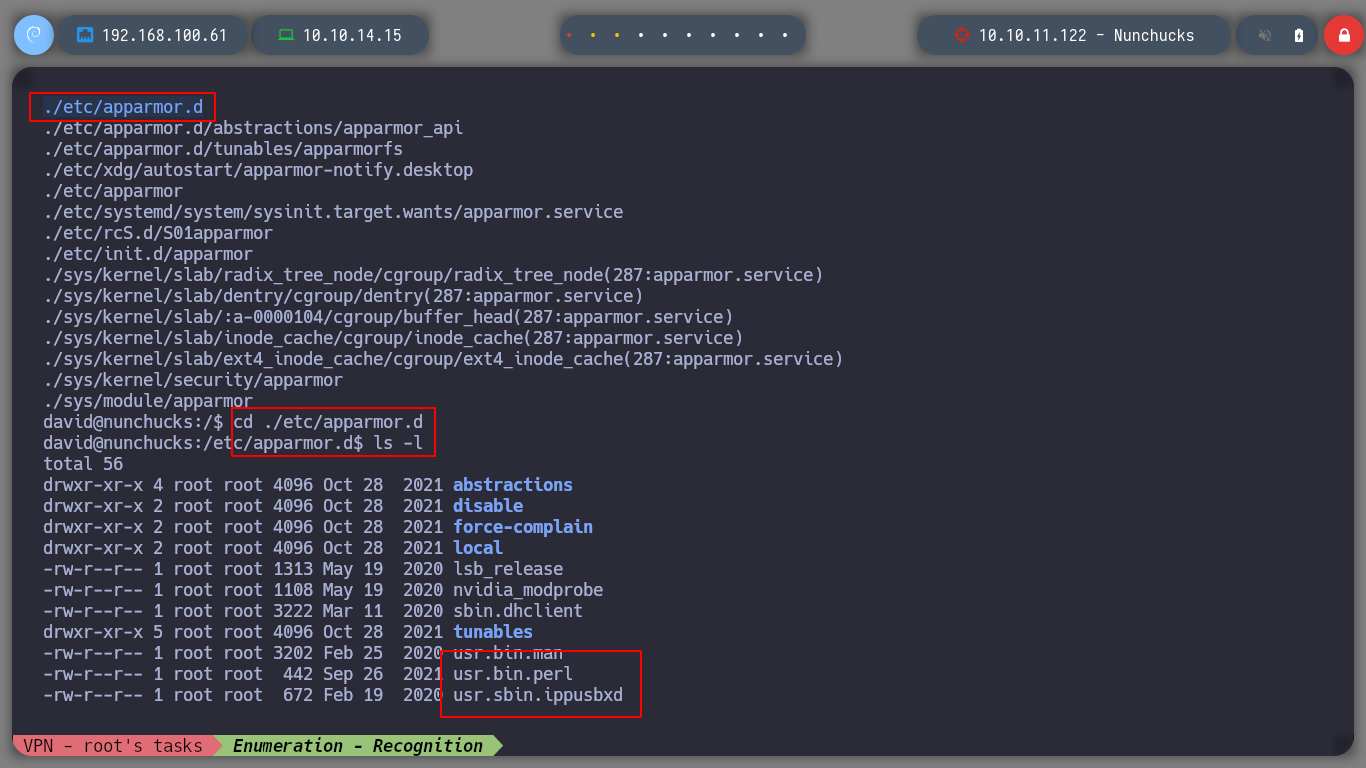Click the ./etc/apparmor line
Image resolution: width=1366 pixels, height=768 pixels.
(113, 191)
